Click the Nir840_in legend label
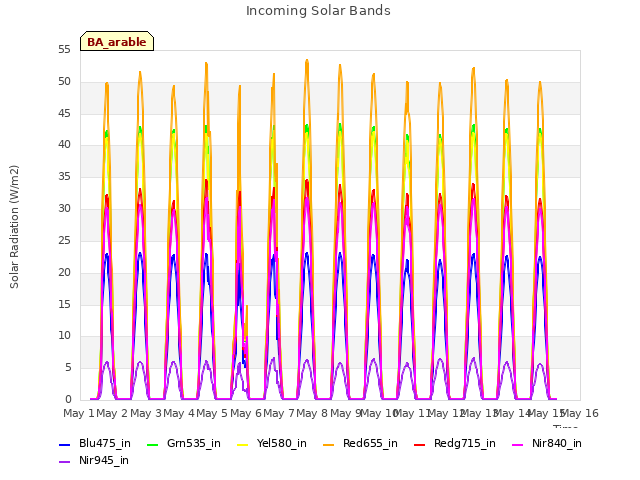Image resolution: width=640 pixels, height=480 pixels. pyautogui.click(x=557, y=443)
